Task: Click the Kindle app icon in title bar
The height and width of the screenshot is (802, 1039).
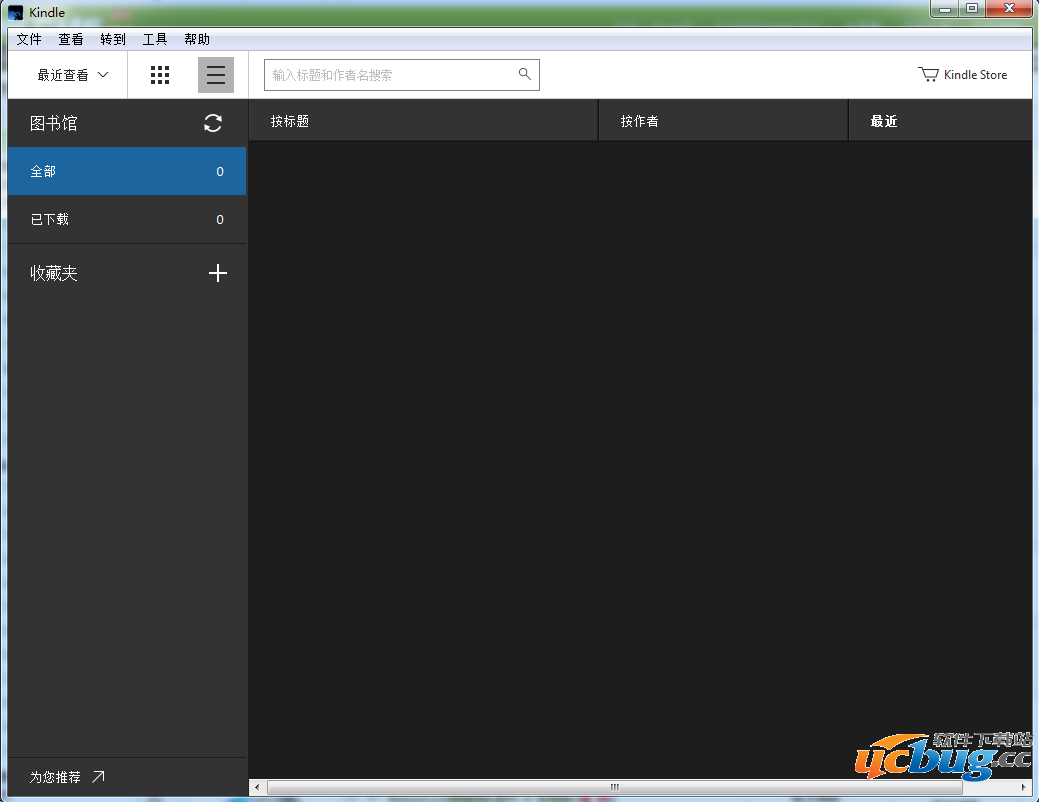Action: point(16,13)
